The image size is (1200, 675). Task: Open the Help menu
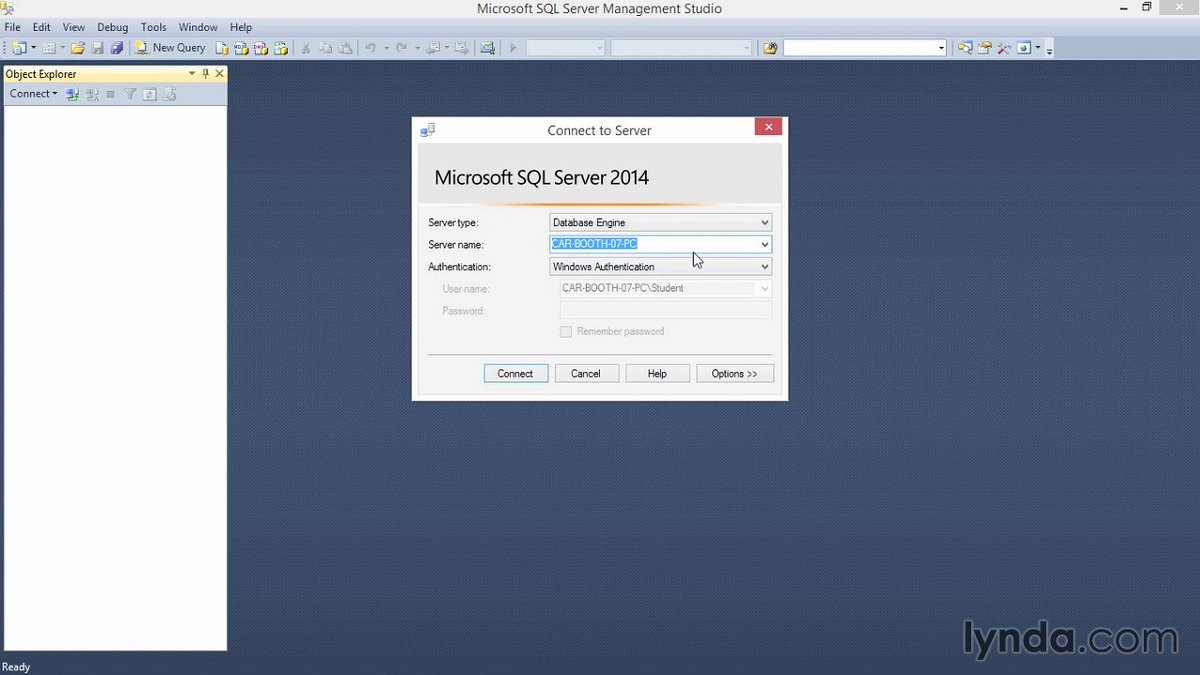click(241, 27)
